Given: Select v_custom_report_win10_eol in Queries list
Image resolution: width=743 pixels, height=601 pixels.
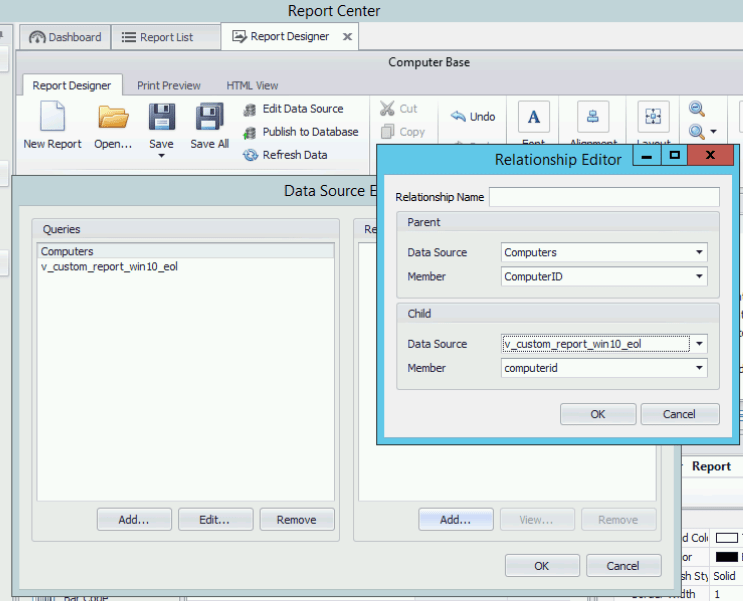Looking at the screenshot, I should coord(109,267).
